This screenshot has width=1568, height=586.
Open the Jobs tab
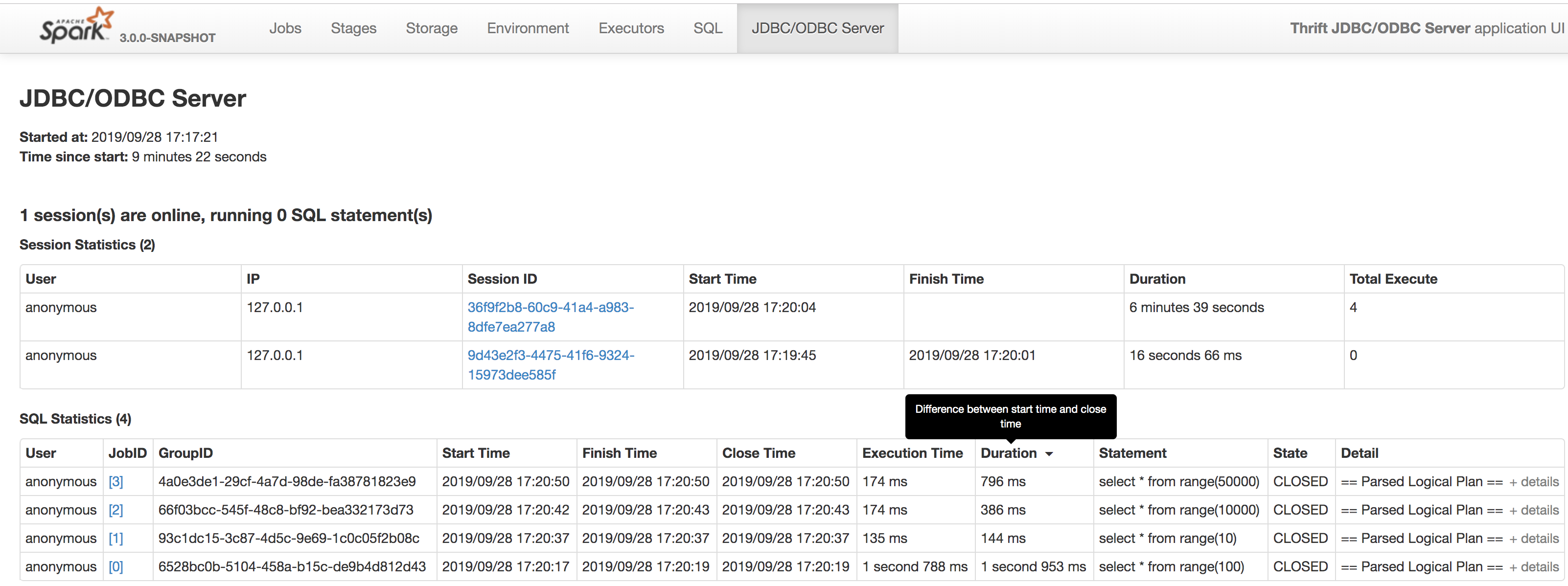[x=285, y=28]
